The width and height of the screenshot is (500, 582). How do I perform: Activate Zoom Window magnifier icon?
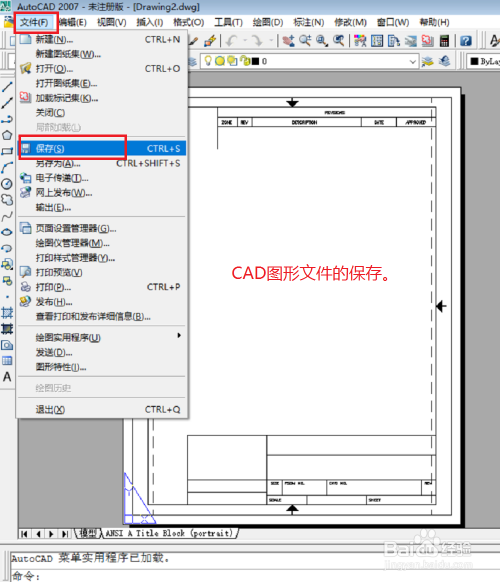pos(322,40)
